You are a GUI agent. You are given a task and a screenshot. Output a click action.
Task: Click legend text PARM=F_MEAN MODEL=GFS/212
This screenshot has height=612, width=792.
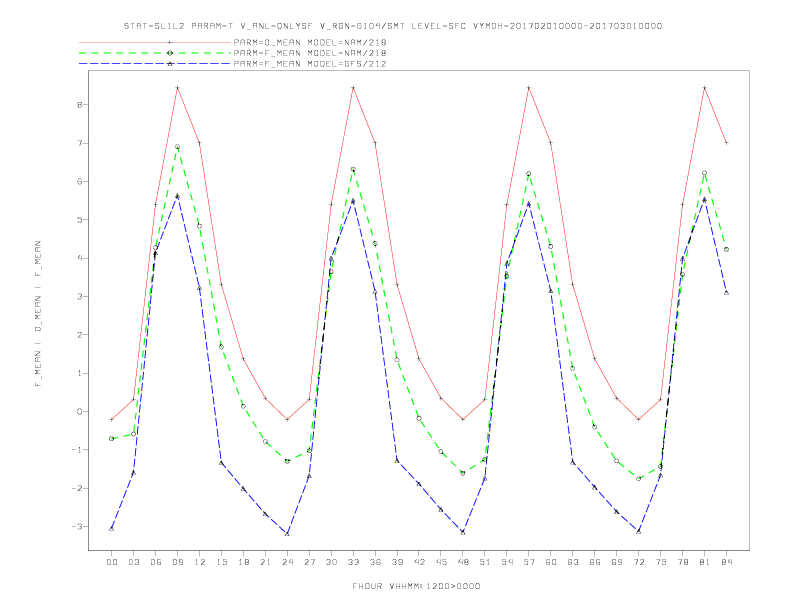coord(310,64)
